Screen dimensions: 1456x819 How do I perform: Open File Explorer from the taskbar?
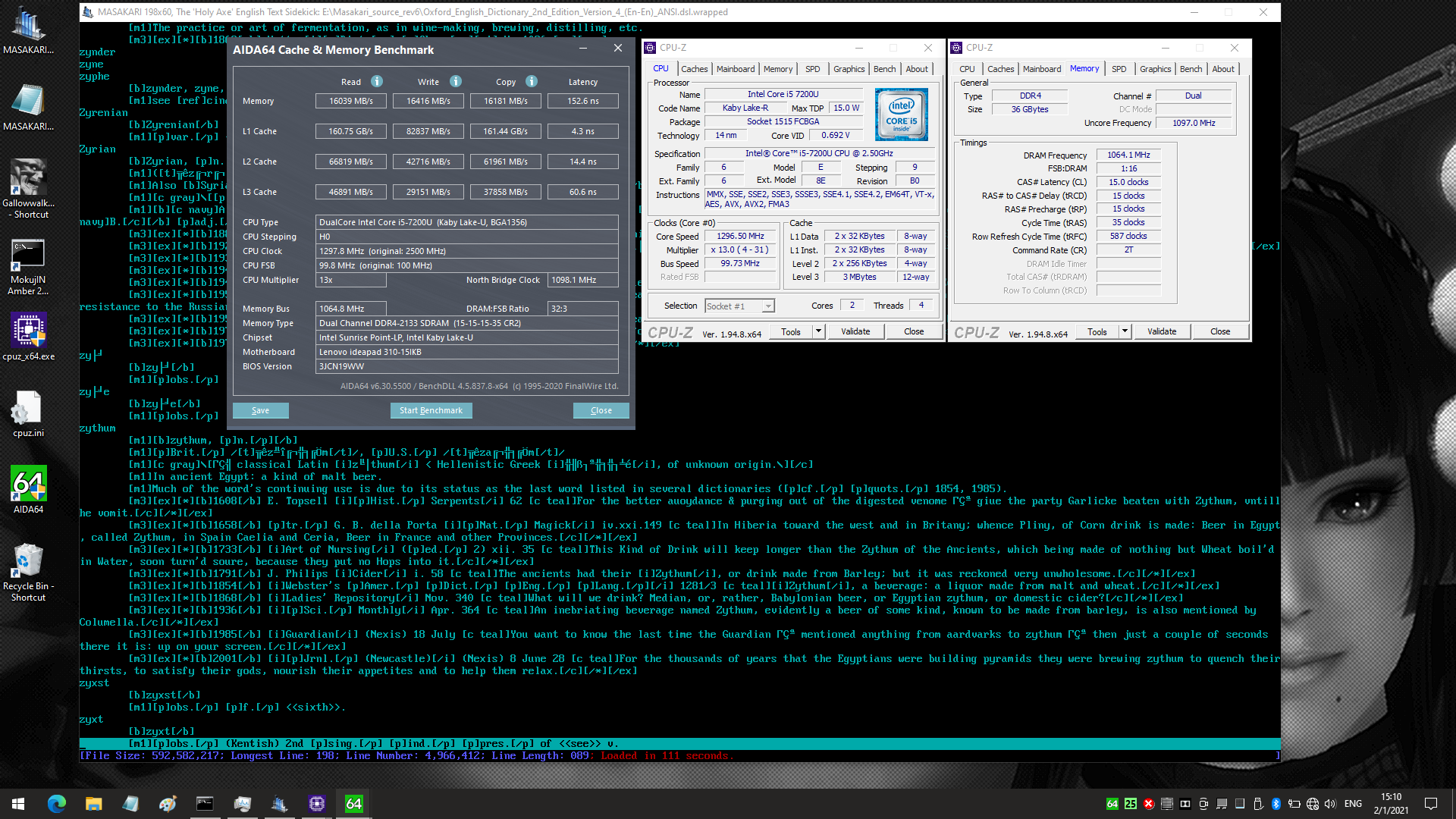93,804
